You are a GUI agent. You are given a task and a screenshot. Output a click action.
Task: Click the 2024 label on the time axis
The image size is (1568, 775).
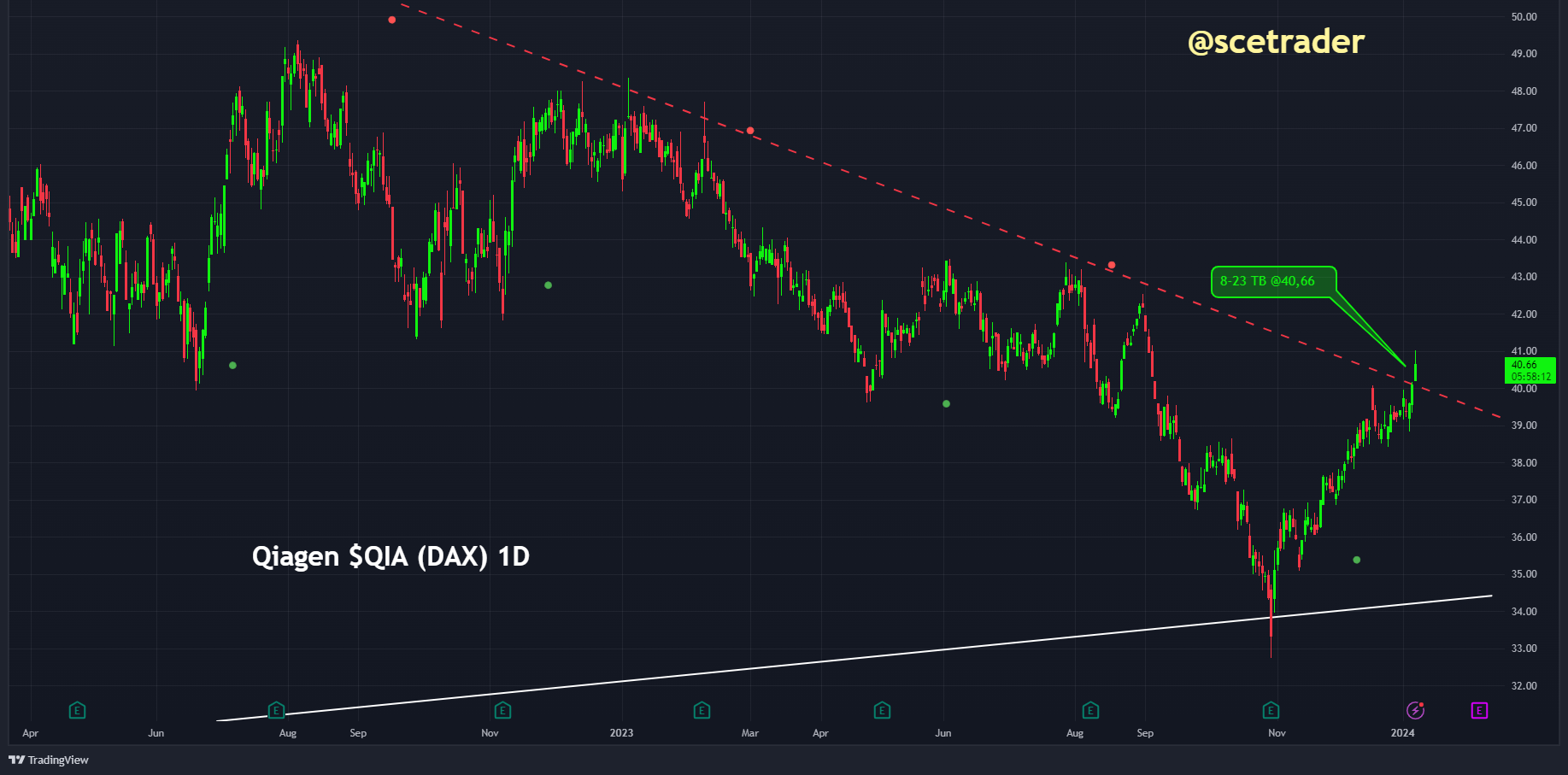coord(1402,733)
